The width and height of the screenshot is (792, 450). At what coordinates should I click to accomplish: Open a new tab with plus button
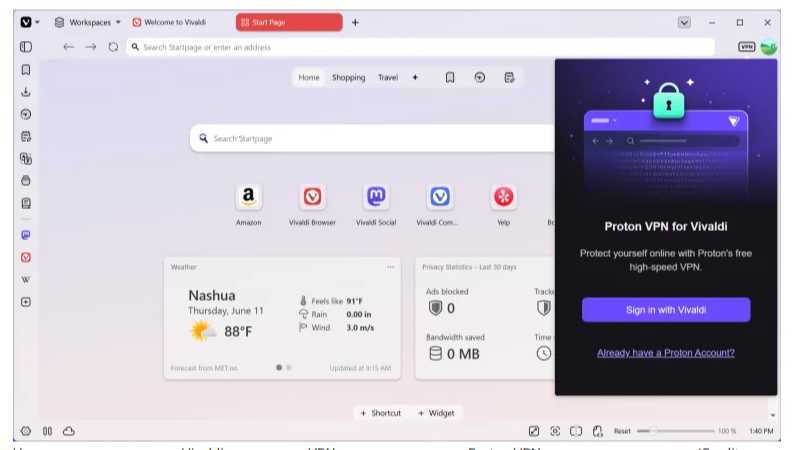tap(355, 22)
